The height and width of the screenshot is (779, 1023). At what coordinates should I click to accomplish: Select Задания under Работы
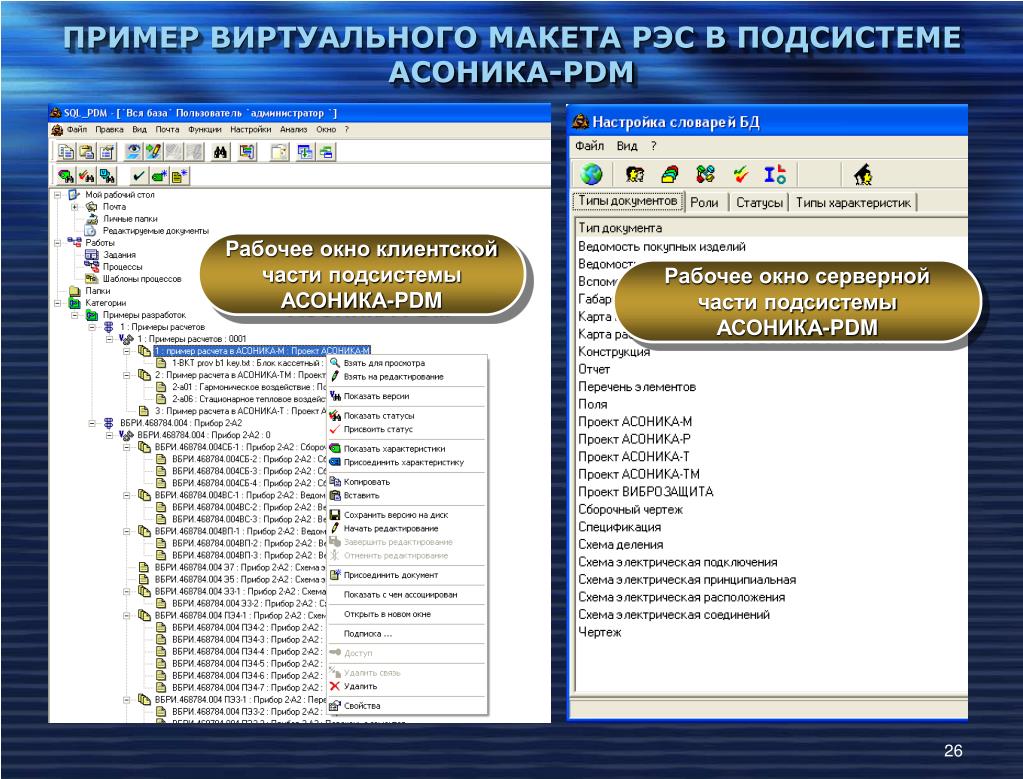(119, 254)
